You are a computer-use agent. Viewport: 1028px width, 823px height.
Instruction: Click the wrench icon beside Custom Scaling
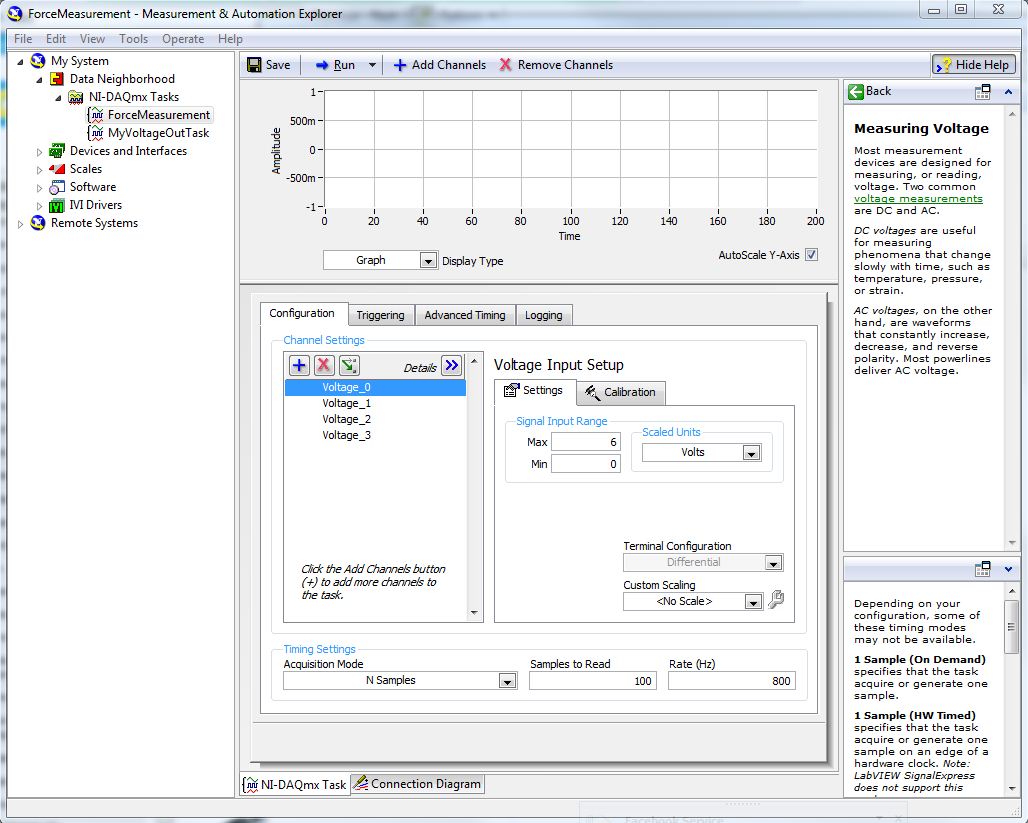click(x=776, y=600)
